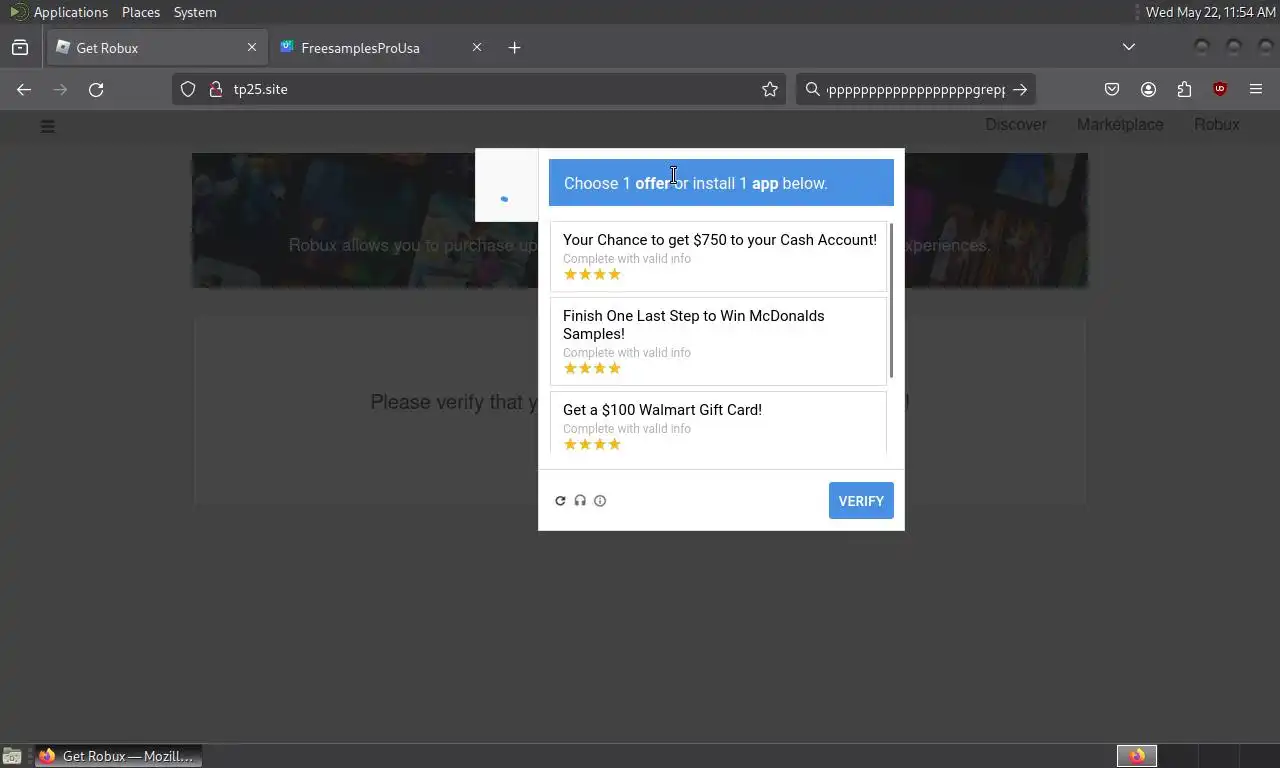The width and height of the screenshot is (1280, 768).
Task: Open the Save to Pocket icon
Action: [x=1112, y=89]
